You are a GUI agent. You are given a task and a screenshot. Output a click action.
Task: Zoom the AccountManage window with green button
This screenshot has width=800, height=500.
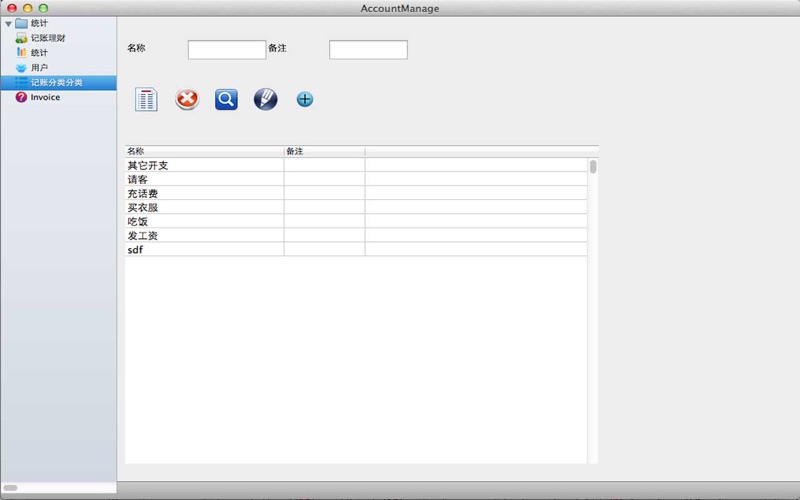[x=43, y=8]
